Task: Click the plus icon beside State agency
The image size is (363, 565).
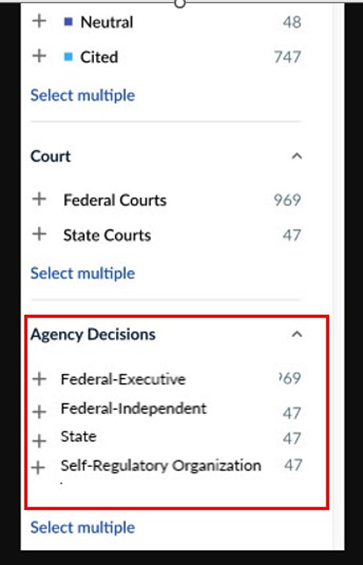Action: pos(39,441)
